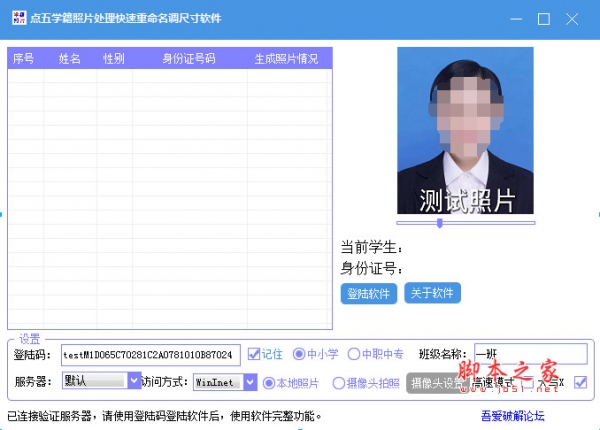Open the 关于软件 about dialog

point(432,293)
